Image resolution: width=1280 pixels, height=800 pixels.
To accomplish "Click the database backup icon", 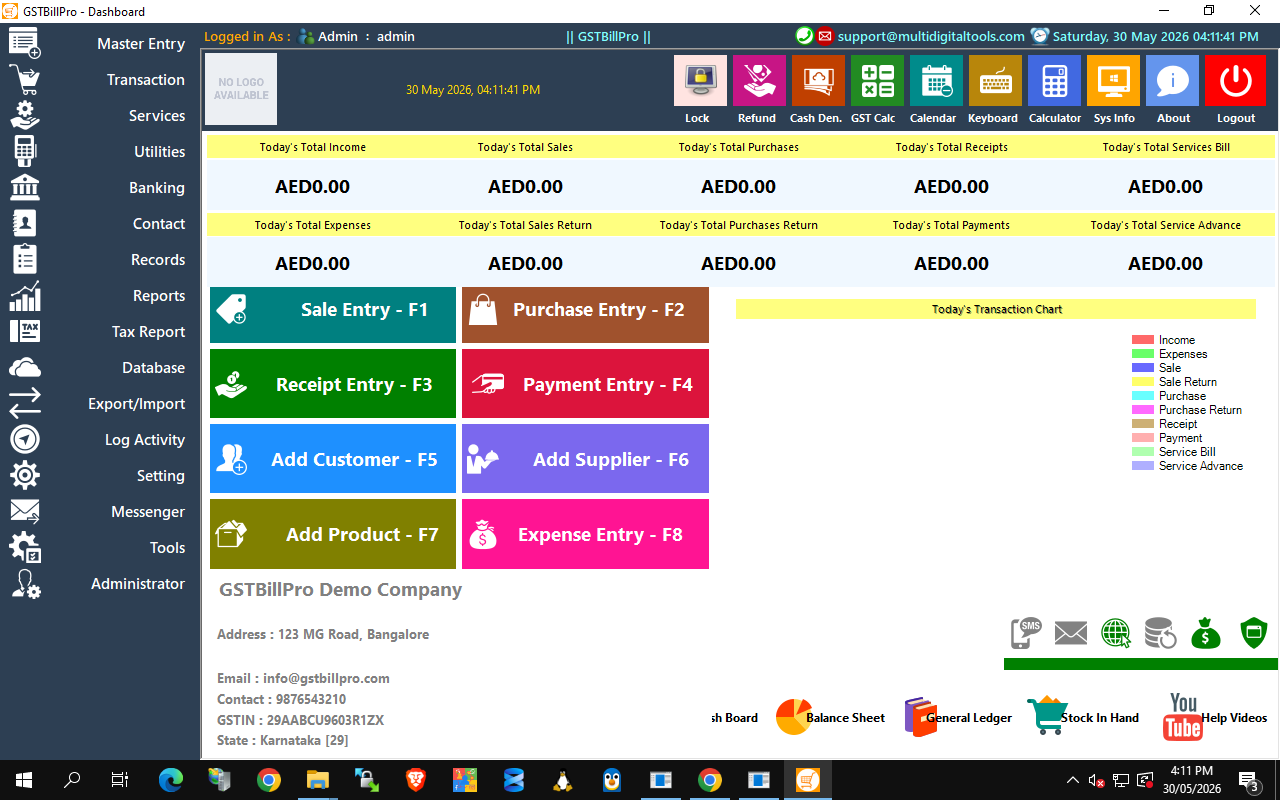I will [1160, 633].
